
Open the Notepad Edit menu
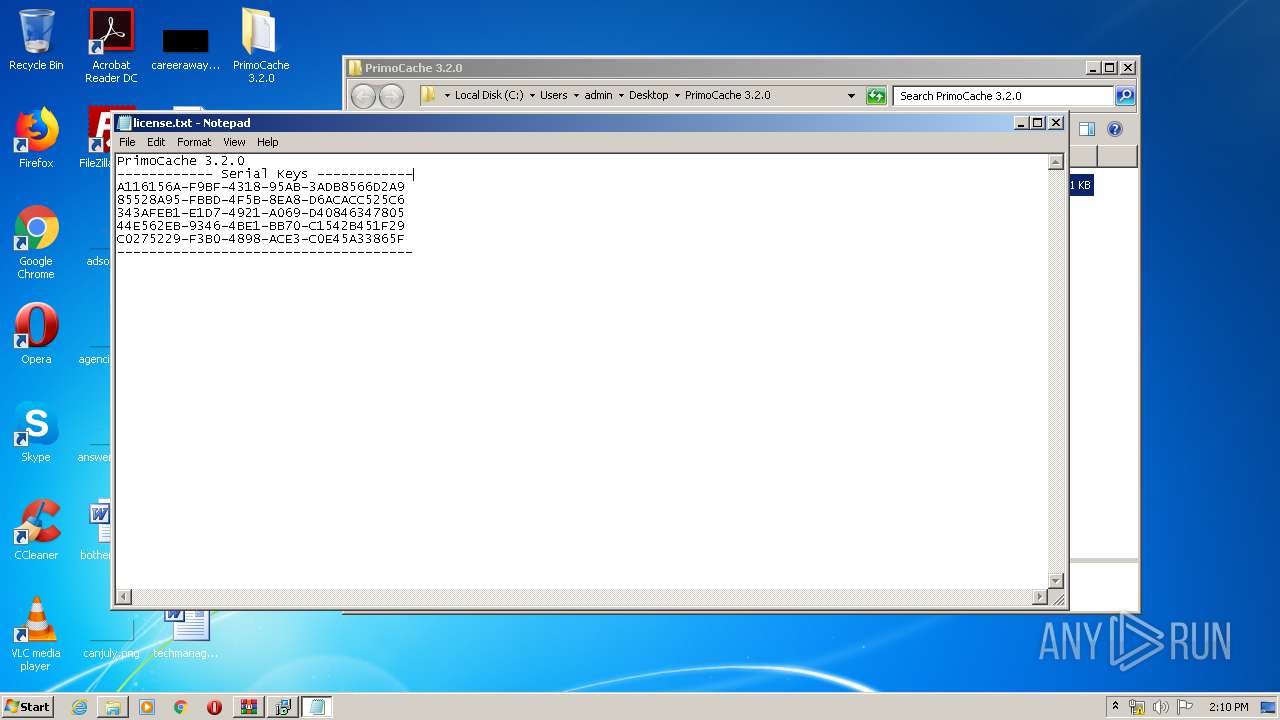[x=156, y=142]
